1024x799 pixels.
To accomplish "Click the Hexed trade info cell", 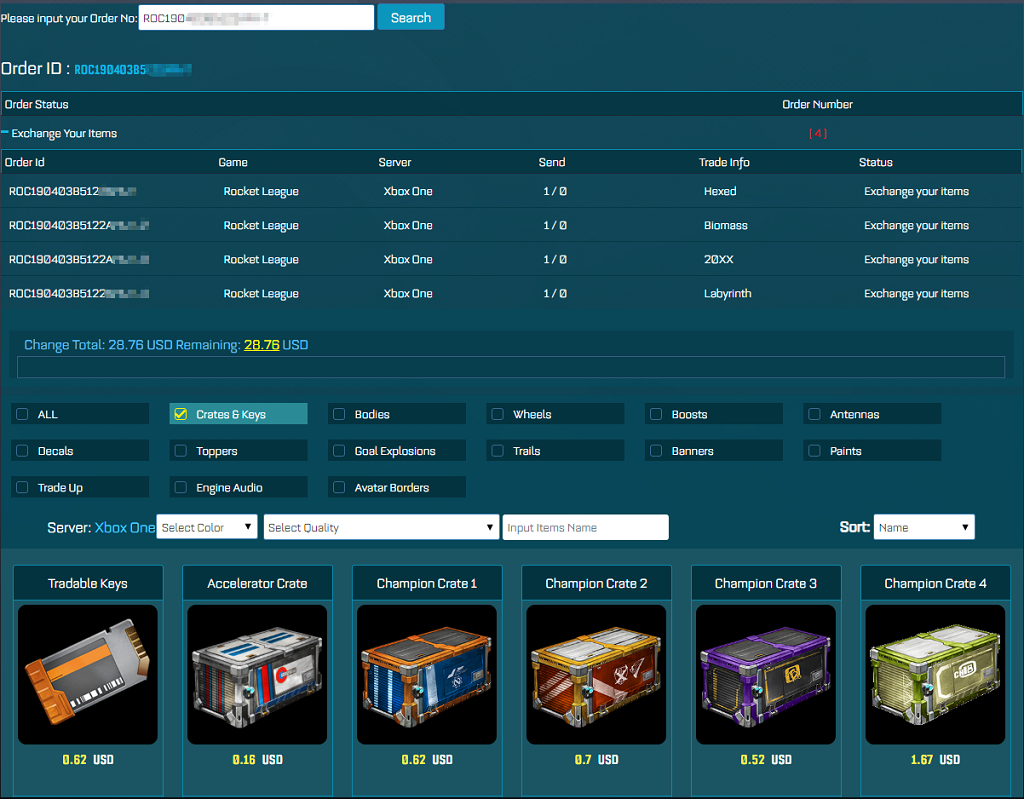I will [720, 191].
